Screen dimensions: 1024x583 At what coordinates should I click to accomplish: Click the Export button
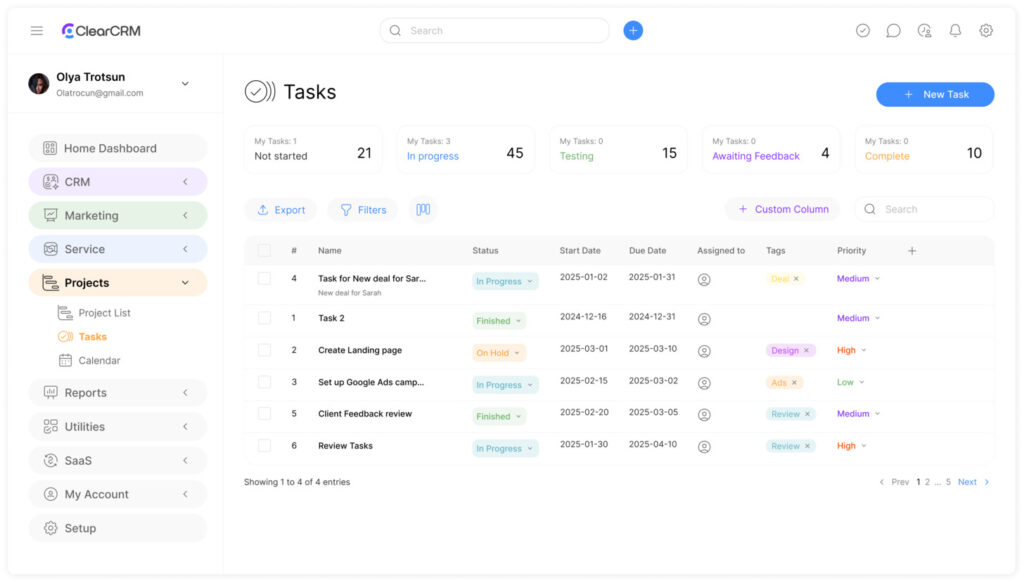click(281, 210)
